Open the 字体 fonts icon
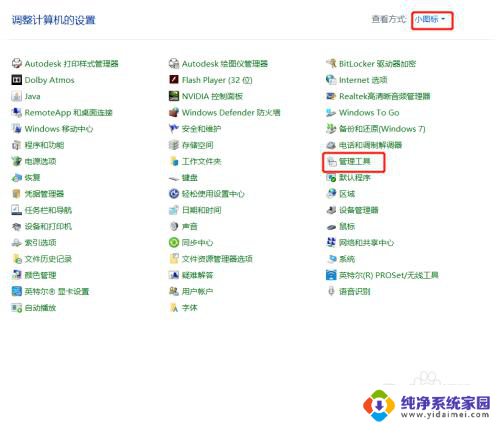The image size is (500, 425). pos(174,308)
